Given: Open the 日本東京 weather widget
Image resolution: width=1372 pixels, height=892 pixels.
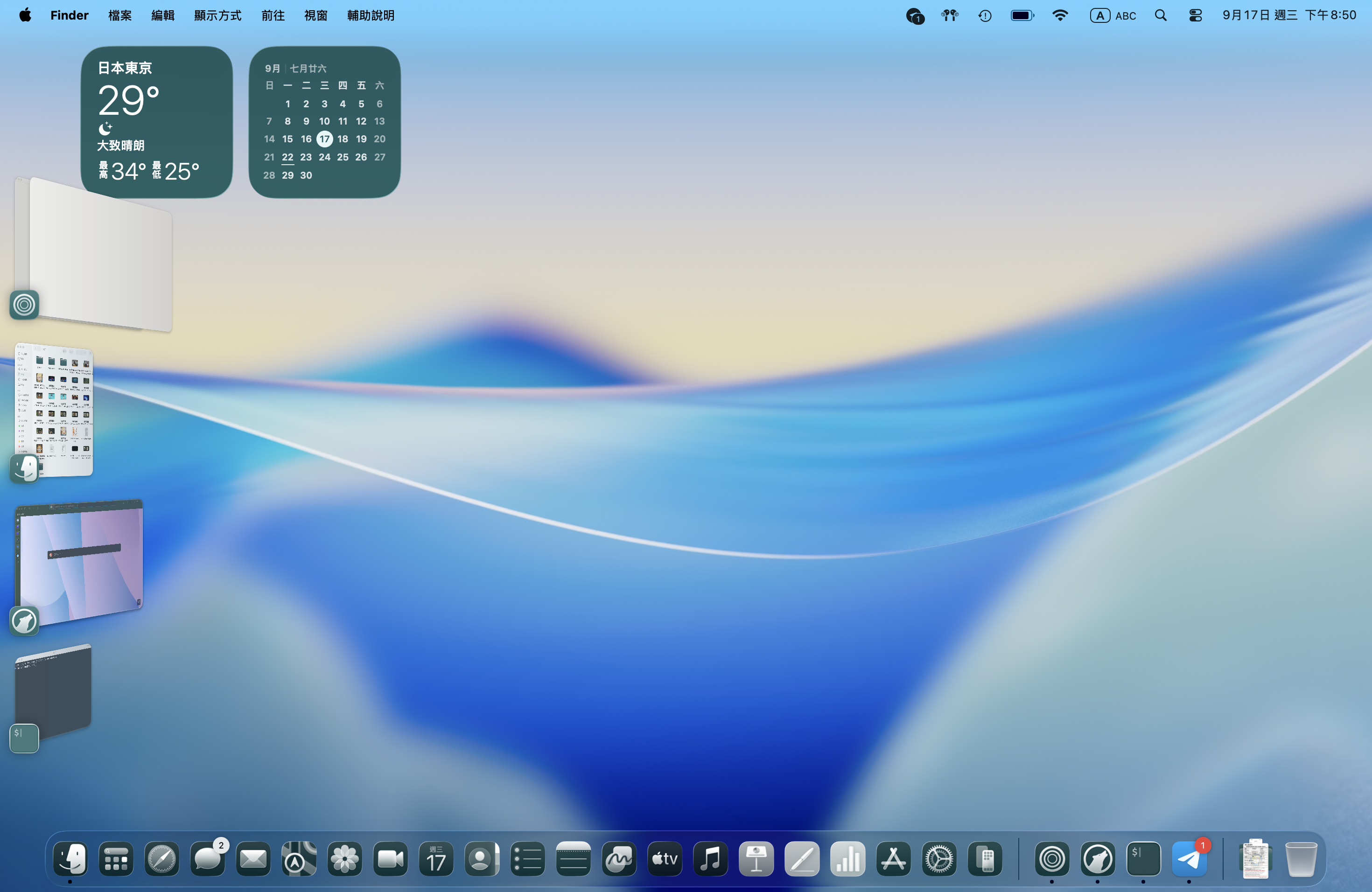Looking at the screenshot, I should 157,122.
